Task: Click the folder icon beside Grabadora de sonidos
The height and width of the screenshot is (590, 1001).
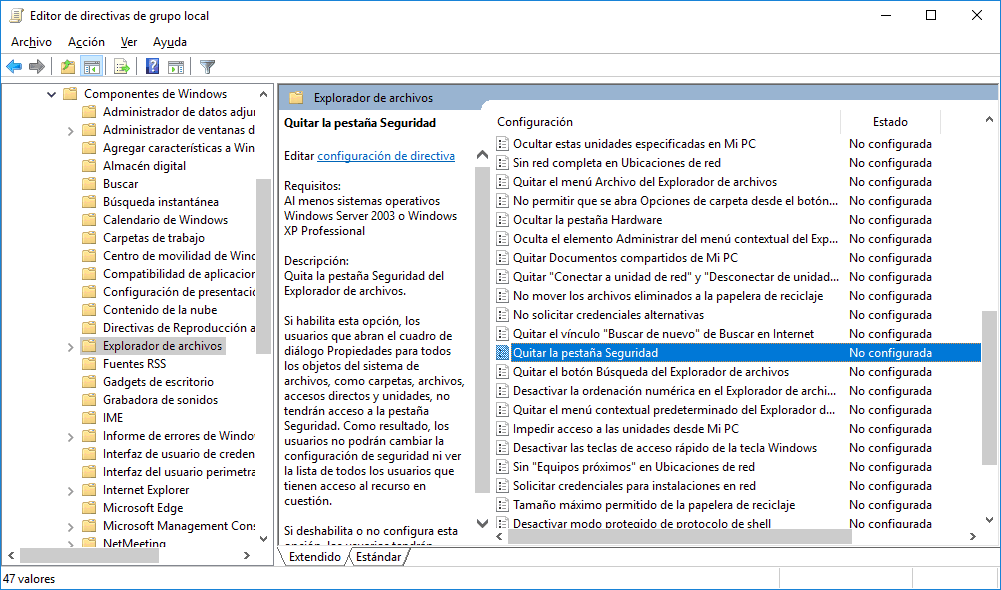Action: pyautogui.click(x=89, y=400)
